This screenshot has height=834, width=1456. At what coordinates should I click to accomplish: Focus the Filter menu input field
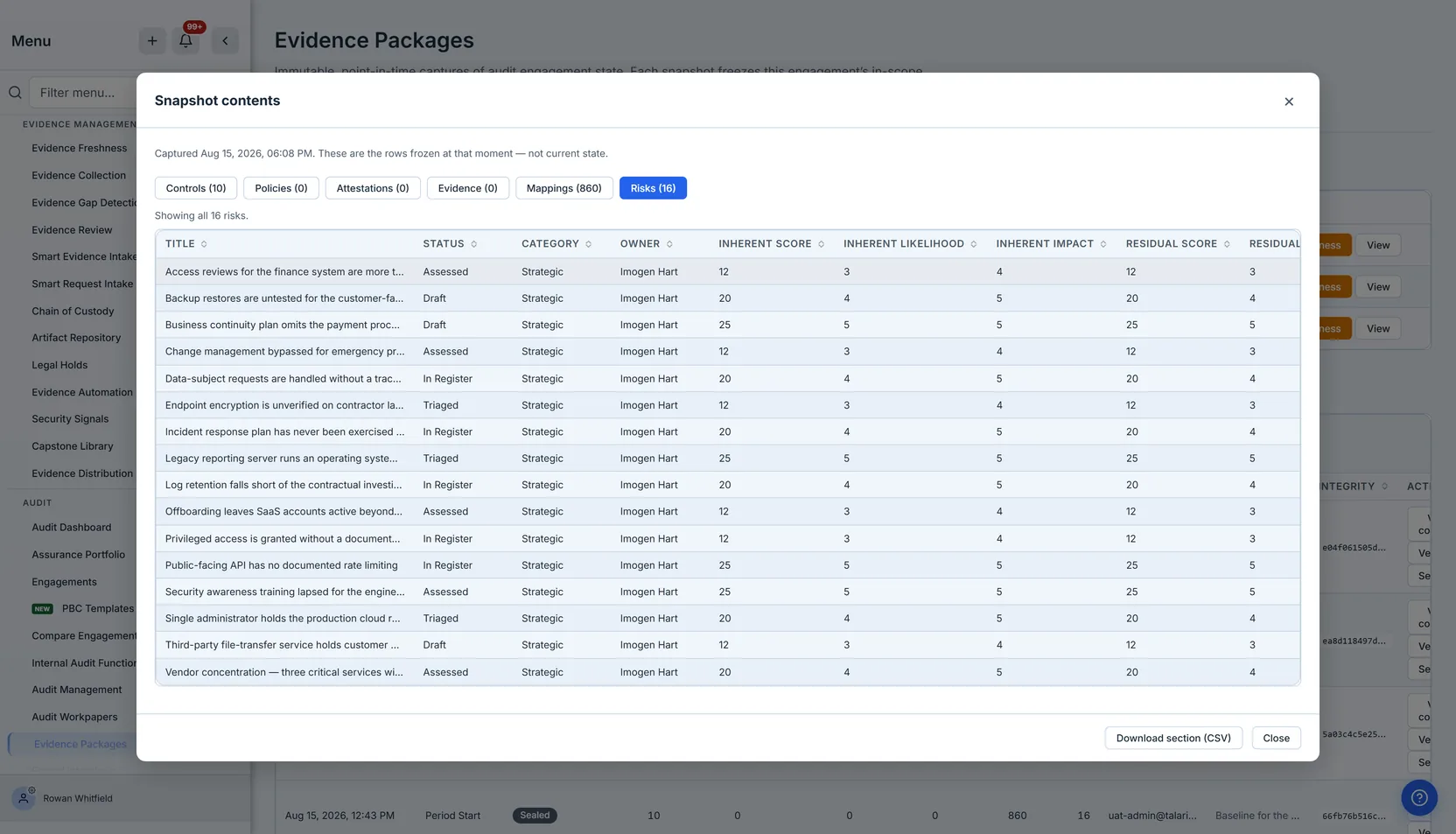(85, 93)
